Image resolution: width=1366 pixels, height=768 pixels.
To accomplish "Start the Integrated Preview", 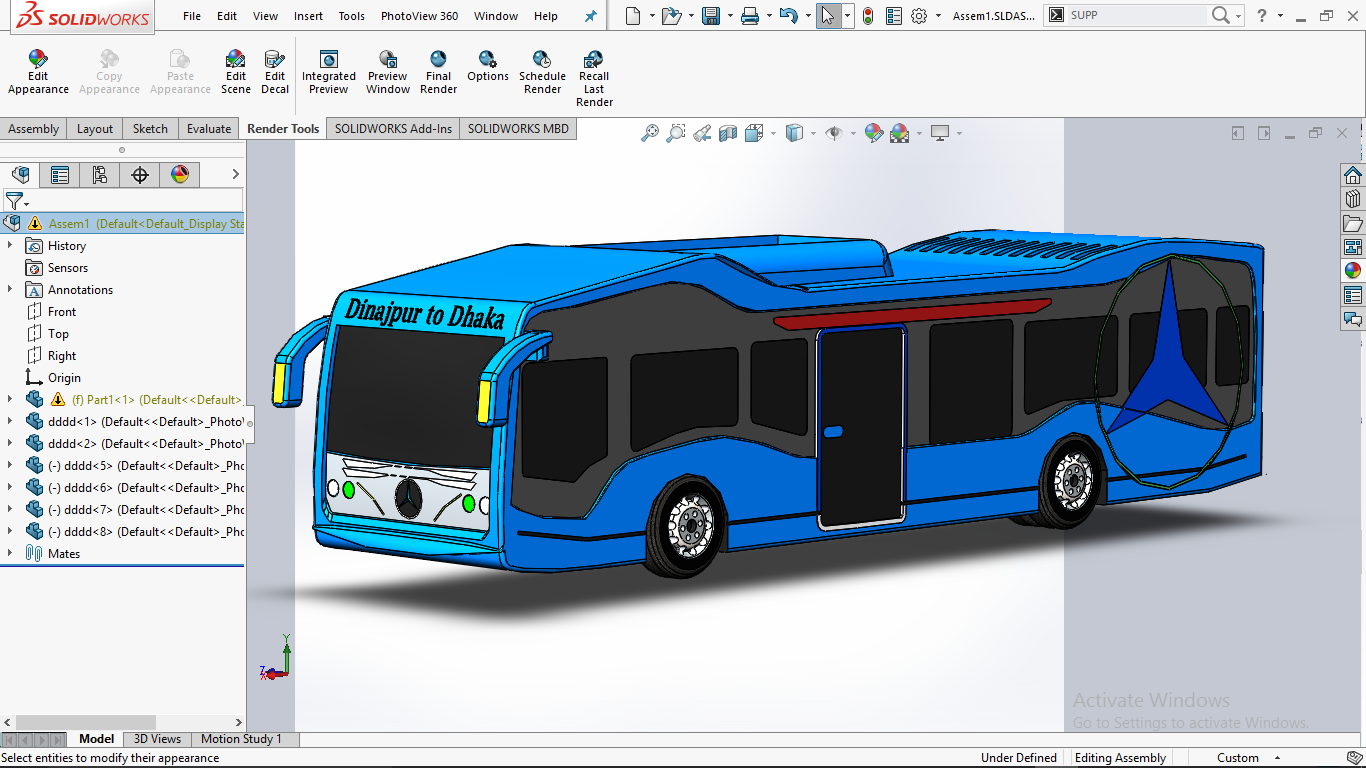I will pos(329,72).
